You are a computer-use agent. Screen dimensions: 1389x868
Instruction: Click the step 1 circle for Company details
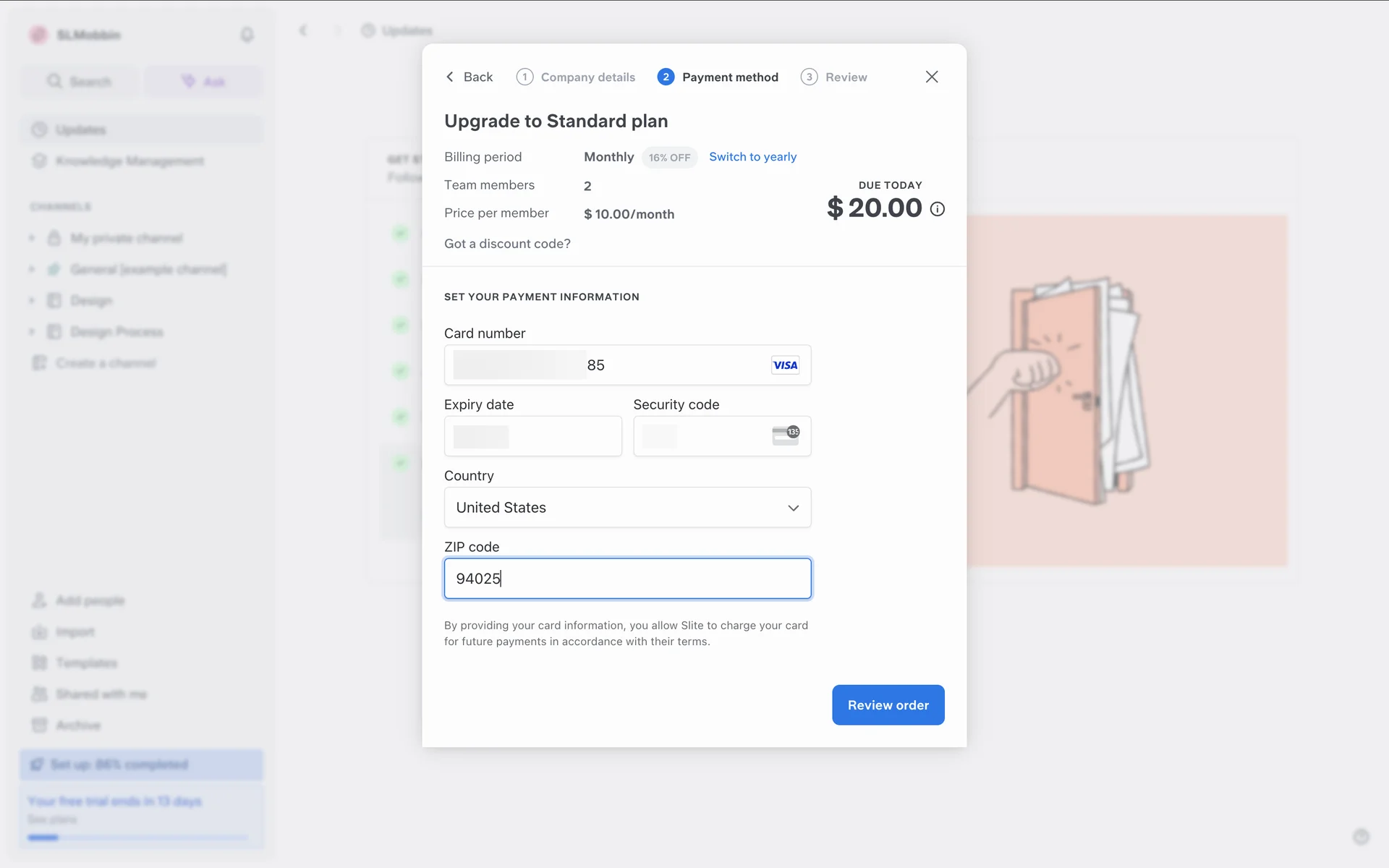[524, 77]
